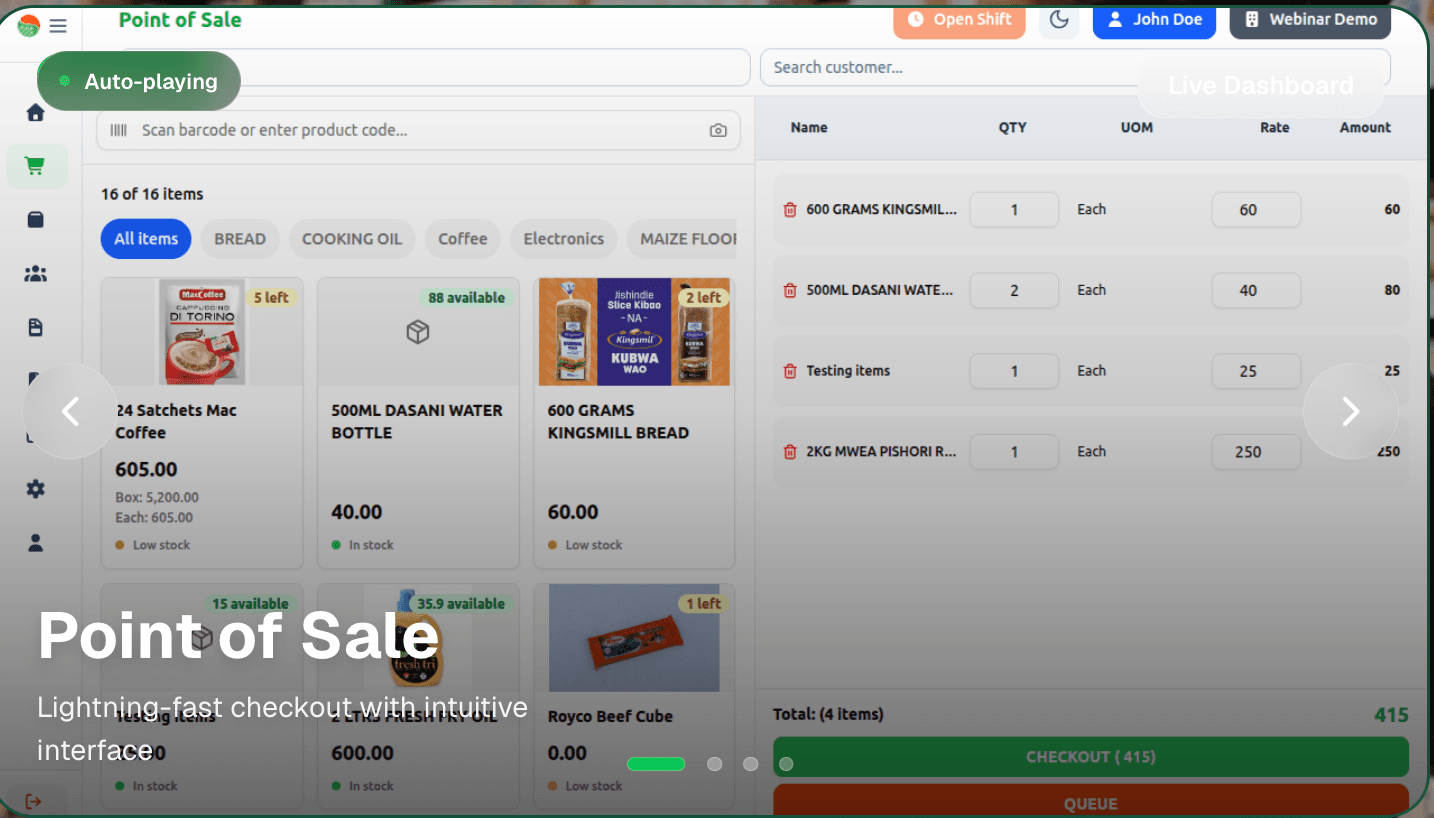Viewport: 1434px width, 818px height.
Task: Open the user profile icon in sidebar
Action: [x=36, y=543]
